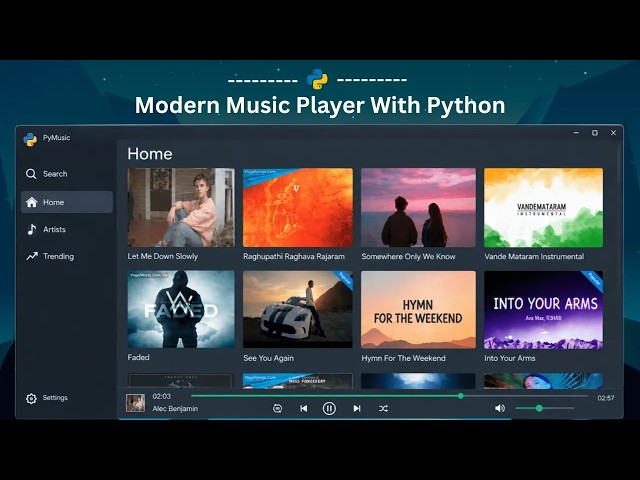Pause the current song
Image resolution: width=640 pixels, height=480 pixels.
point(329,408)
